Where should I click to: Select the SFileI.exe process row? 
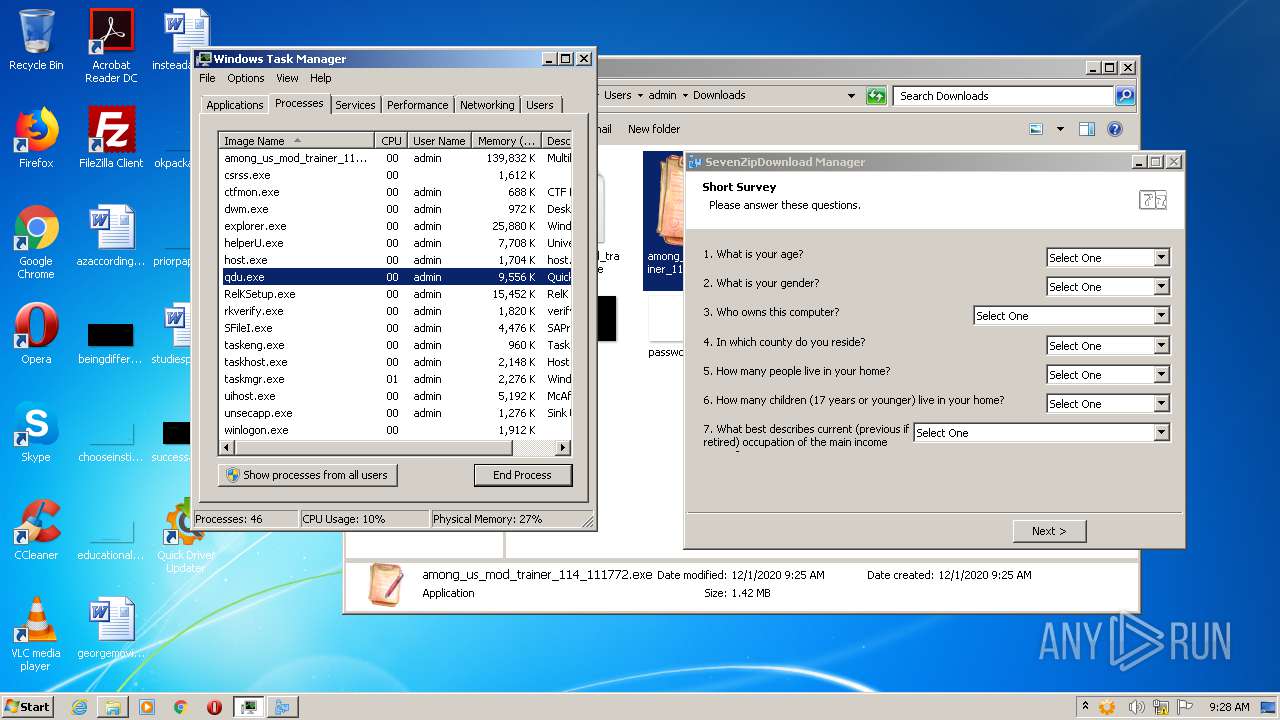pos(396,328)
